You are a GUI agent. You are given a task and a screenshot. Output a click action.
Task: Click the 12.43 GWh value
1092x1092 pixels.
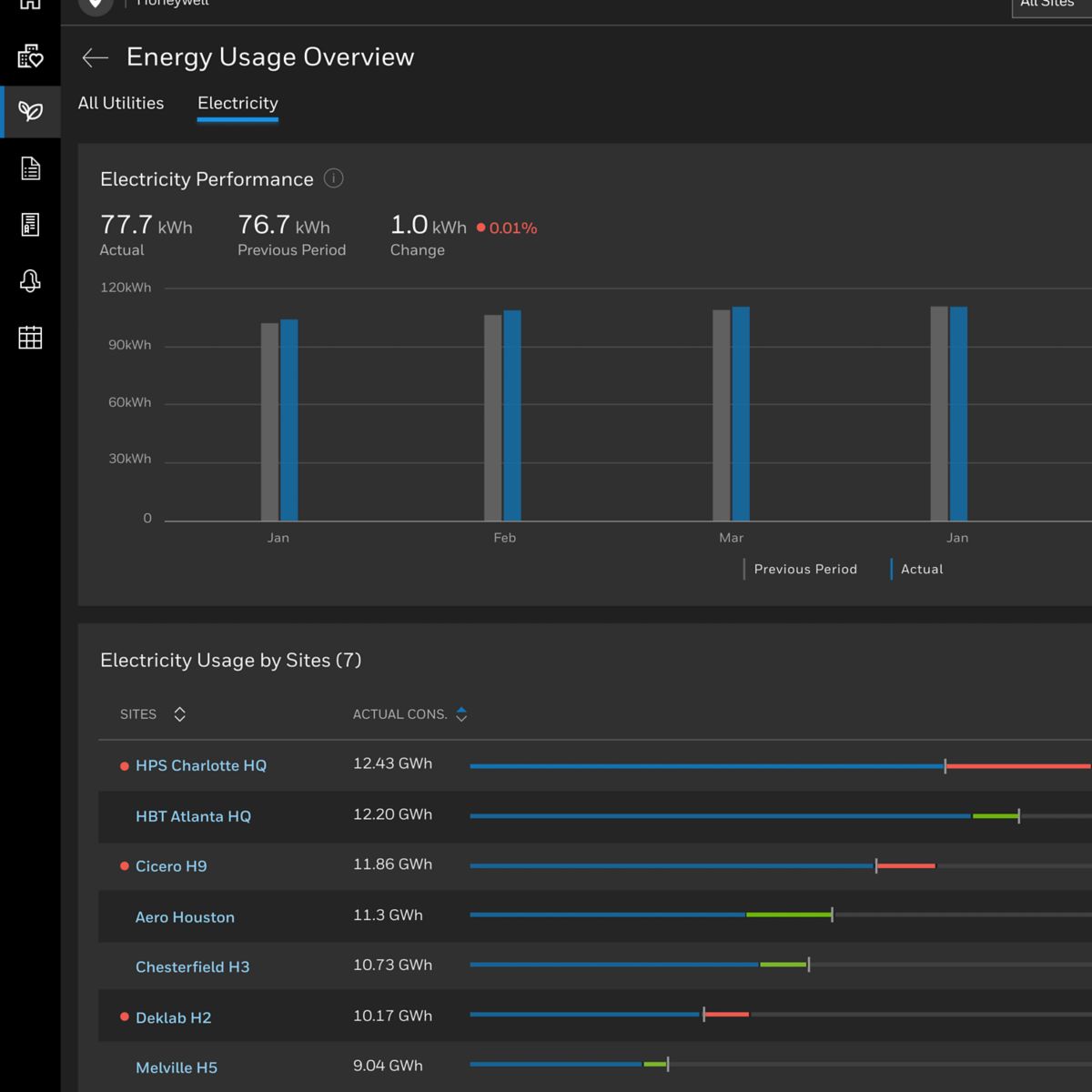[392, 764]
